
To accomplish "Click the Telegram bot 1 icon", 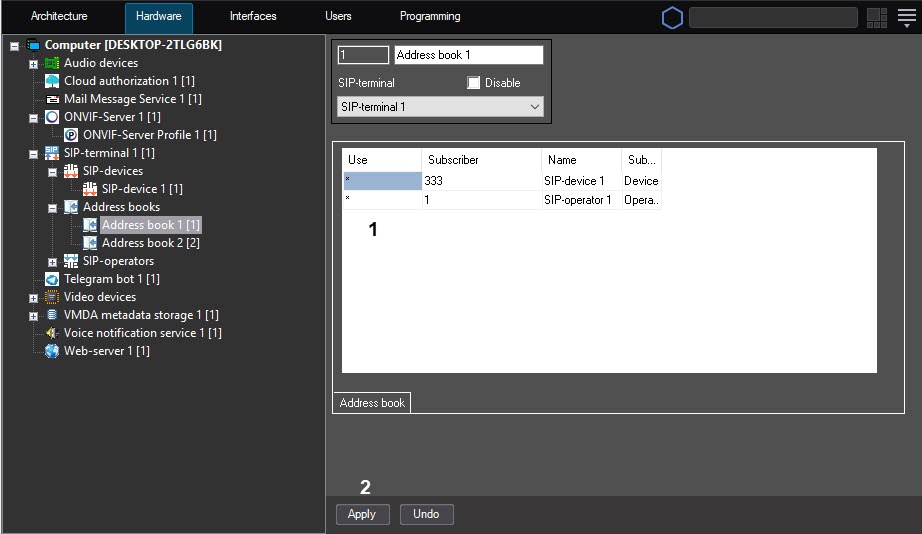I will click(52, 279).
